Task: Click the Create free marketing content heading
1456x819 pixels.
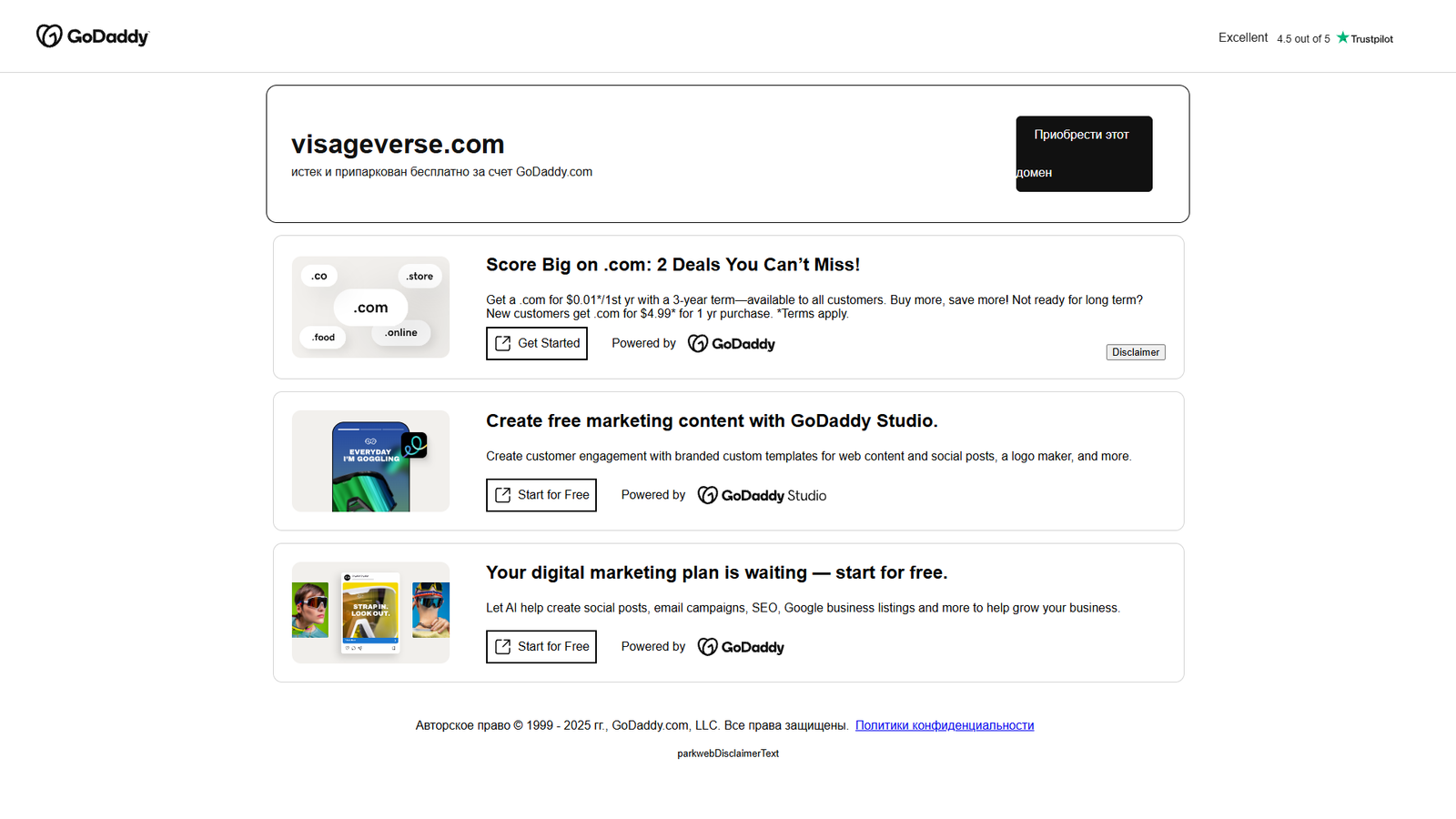Action: tap(712, 421)
